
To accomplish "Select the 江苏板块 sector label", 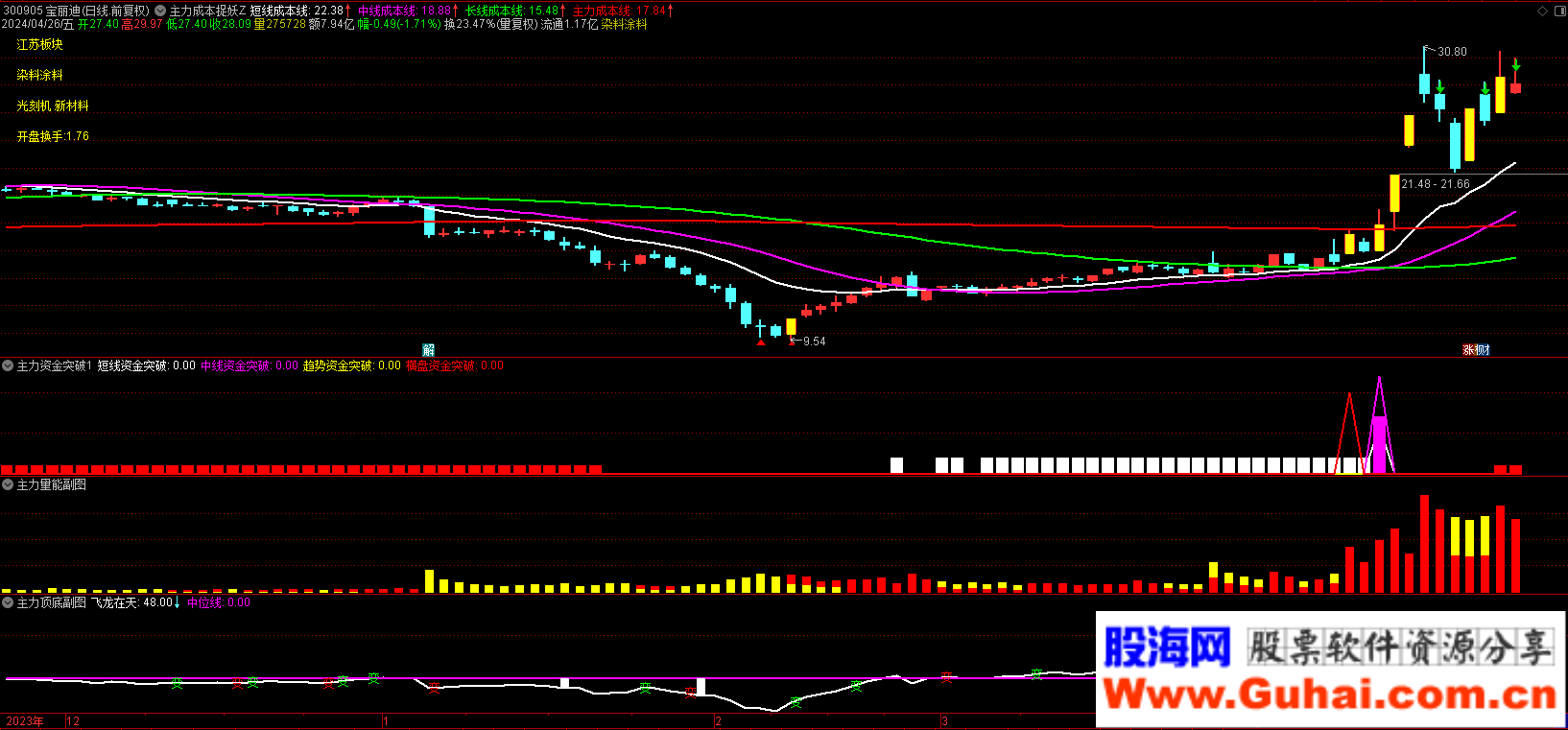I will point(39,45).
